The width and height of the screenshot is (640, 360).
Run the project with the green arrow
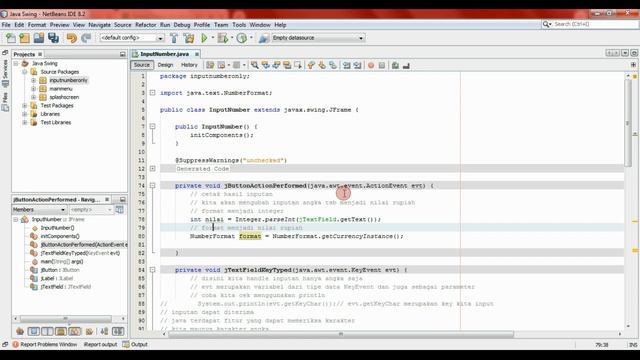tap(204, 38)
